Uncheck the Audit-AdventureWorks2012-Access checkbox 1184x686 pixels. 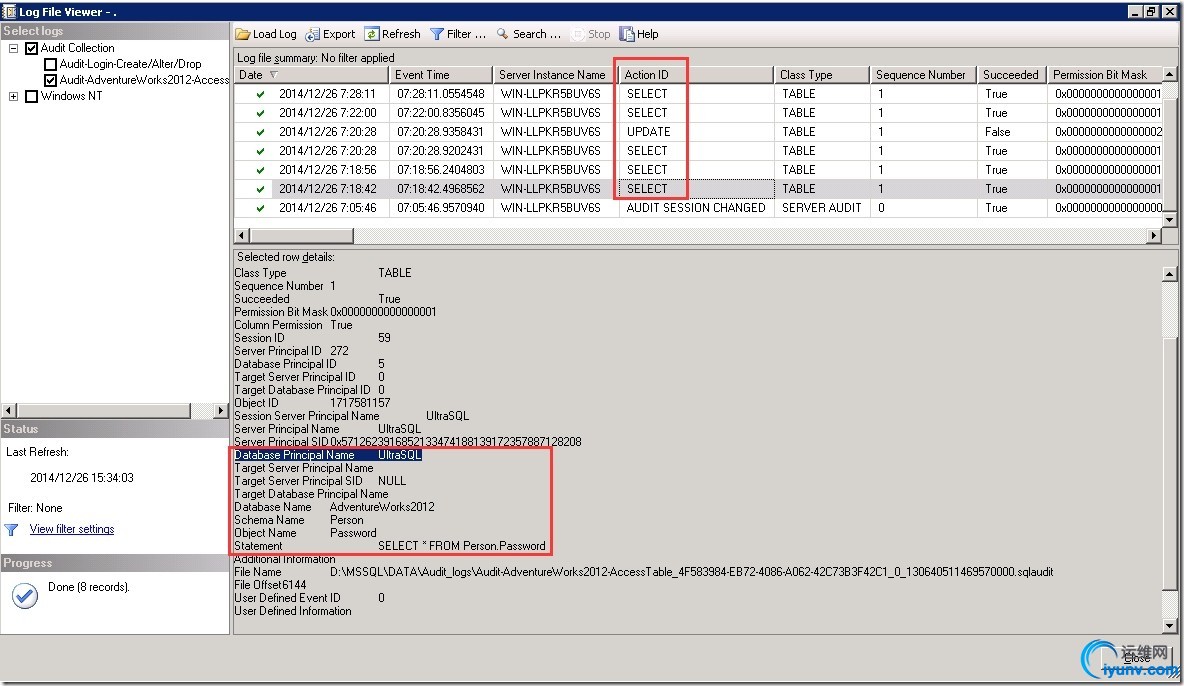[51, 80]
